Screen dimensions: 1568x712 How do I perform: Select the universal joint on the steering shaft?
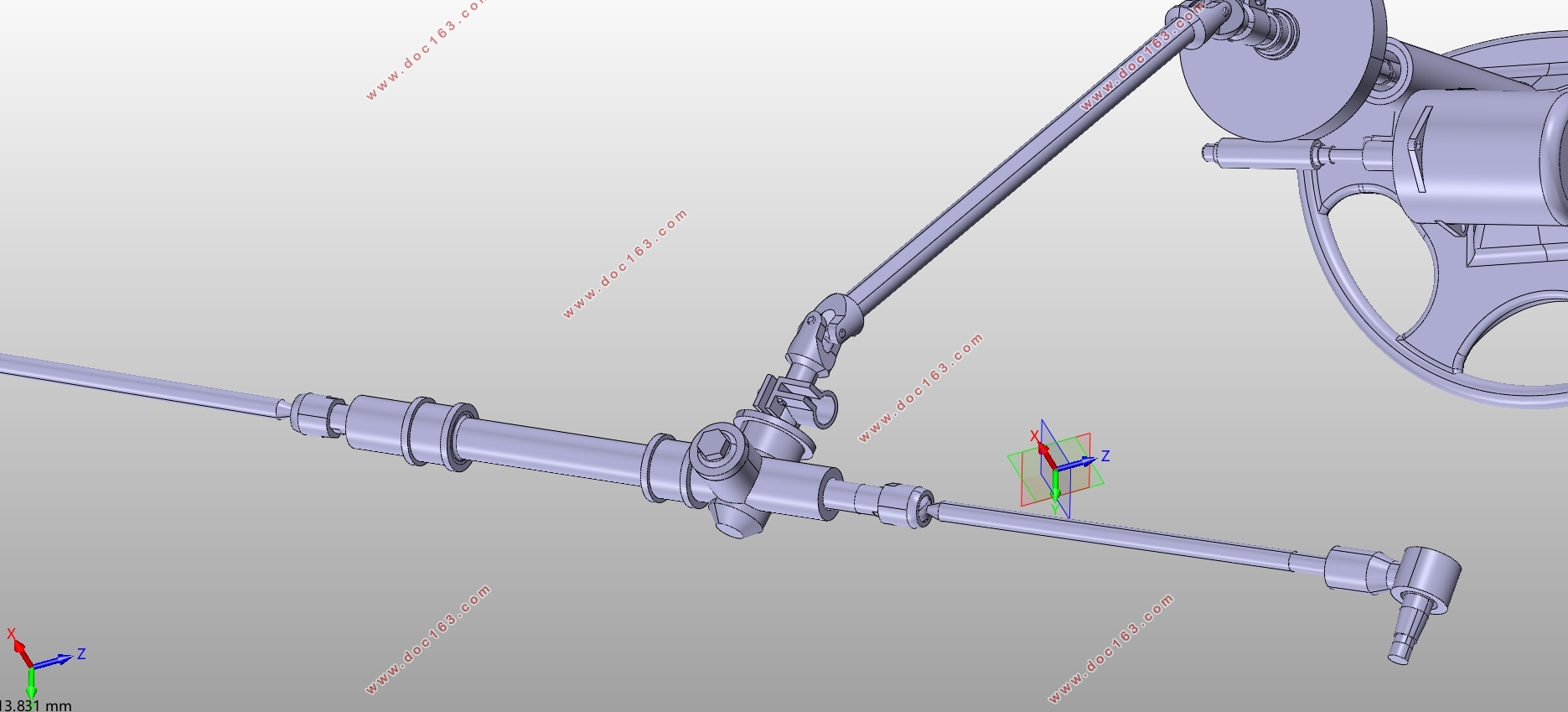click(821, 335)
